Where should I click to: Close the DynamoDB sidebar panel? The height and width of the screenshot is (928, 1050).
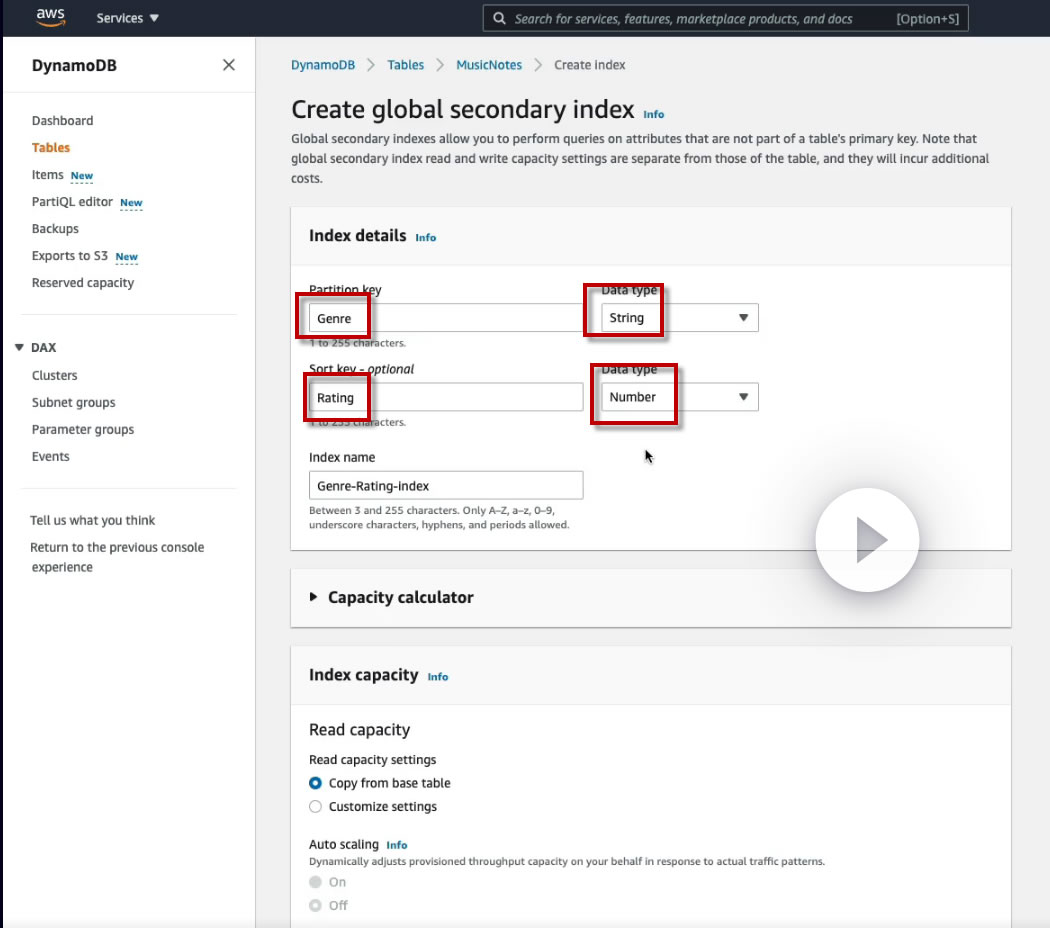coord(229,65)
